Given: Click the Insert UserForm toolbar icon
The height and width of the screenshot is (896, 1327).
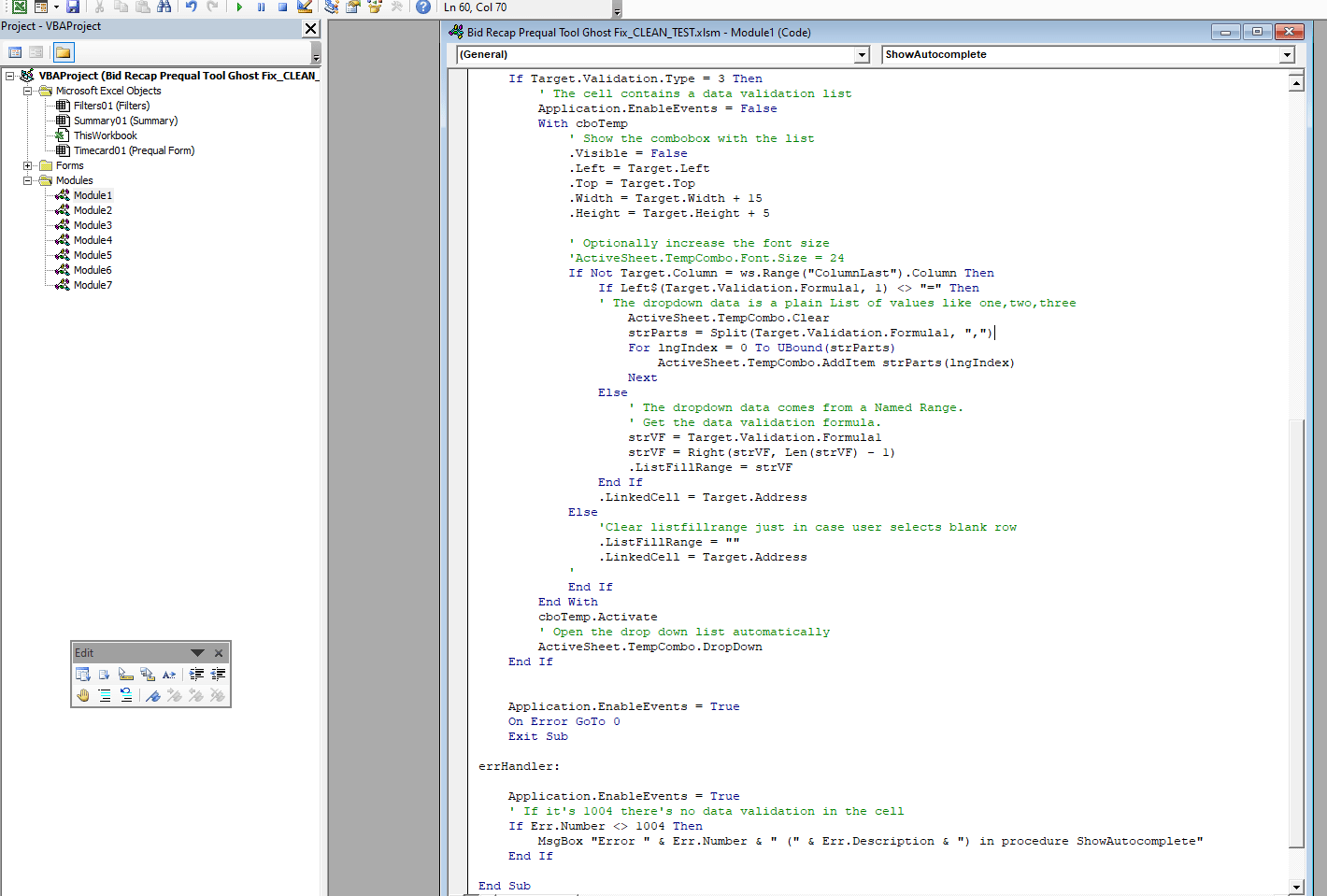Looking at the screenshot, I should click(x=40, y=7).
